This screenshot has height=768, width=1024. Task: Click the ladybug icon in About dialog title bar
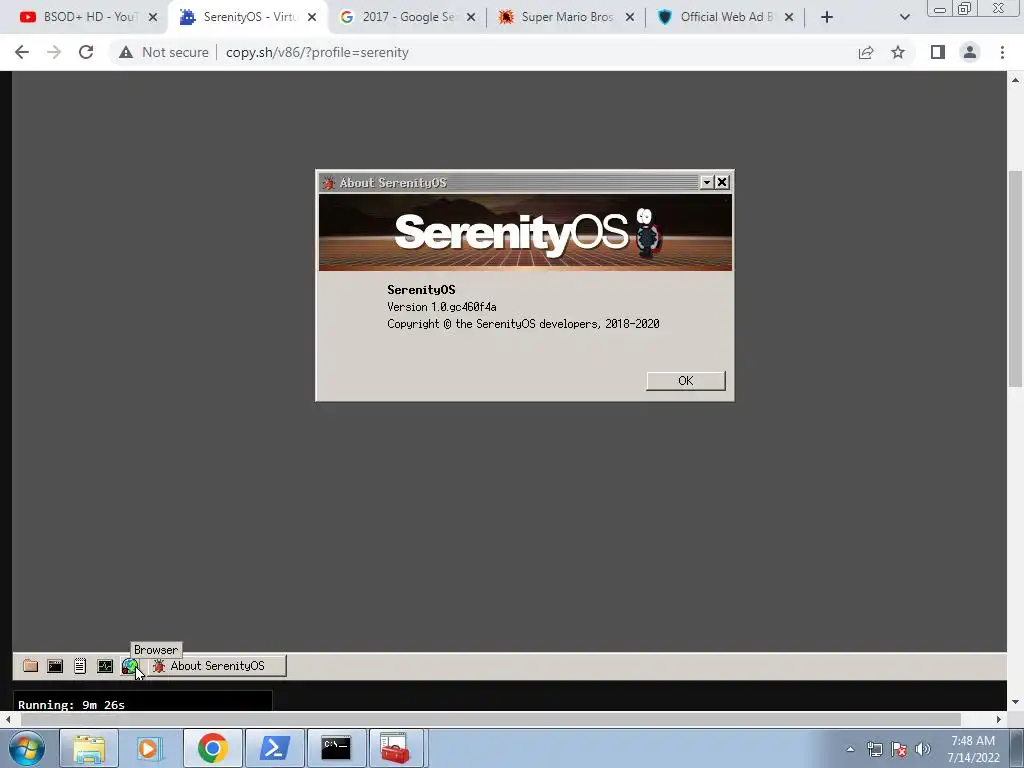coord(328,183)
